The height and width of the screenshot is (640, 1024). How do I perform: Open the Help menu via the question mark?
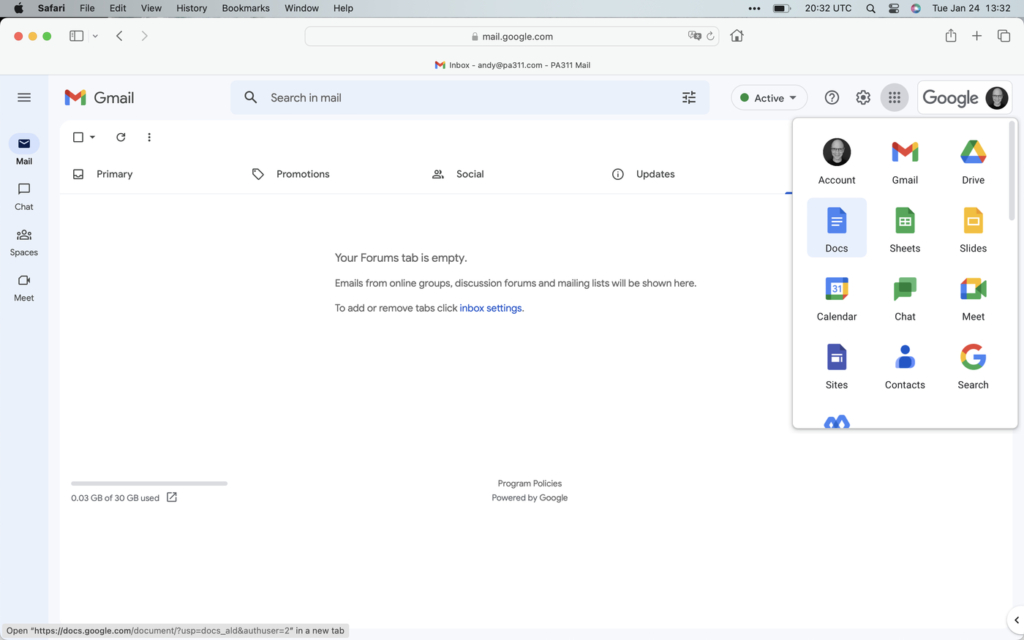coord(831,97)
